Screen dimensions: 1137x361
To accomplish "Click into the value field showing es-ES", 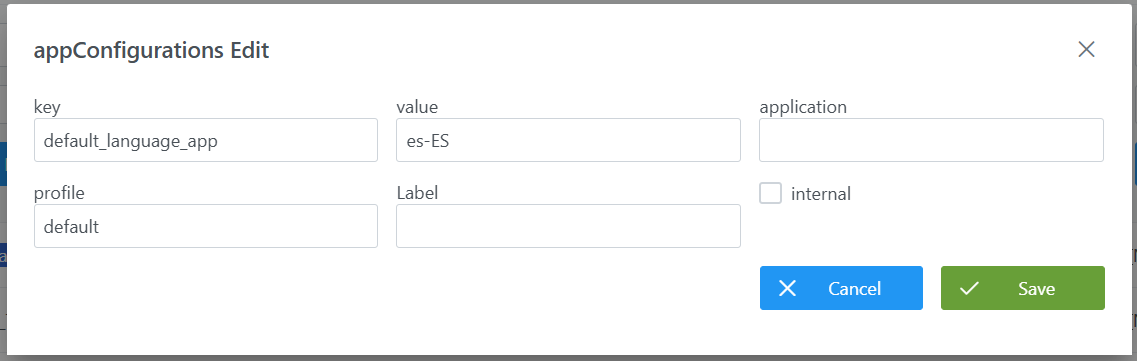I will tap(568, 140).
